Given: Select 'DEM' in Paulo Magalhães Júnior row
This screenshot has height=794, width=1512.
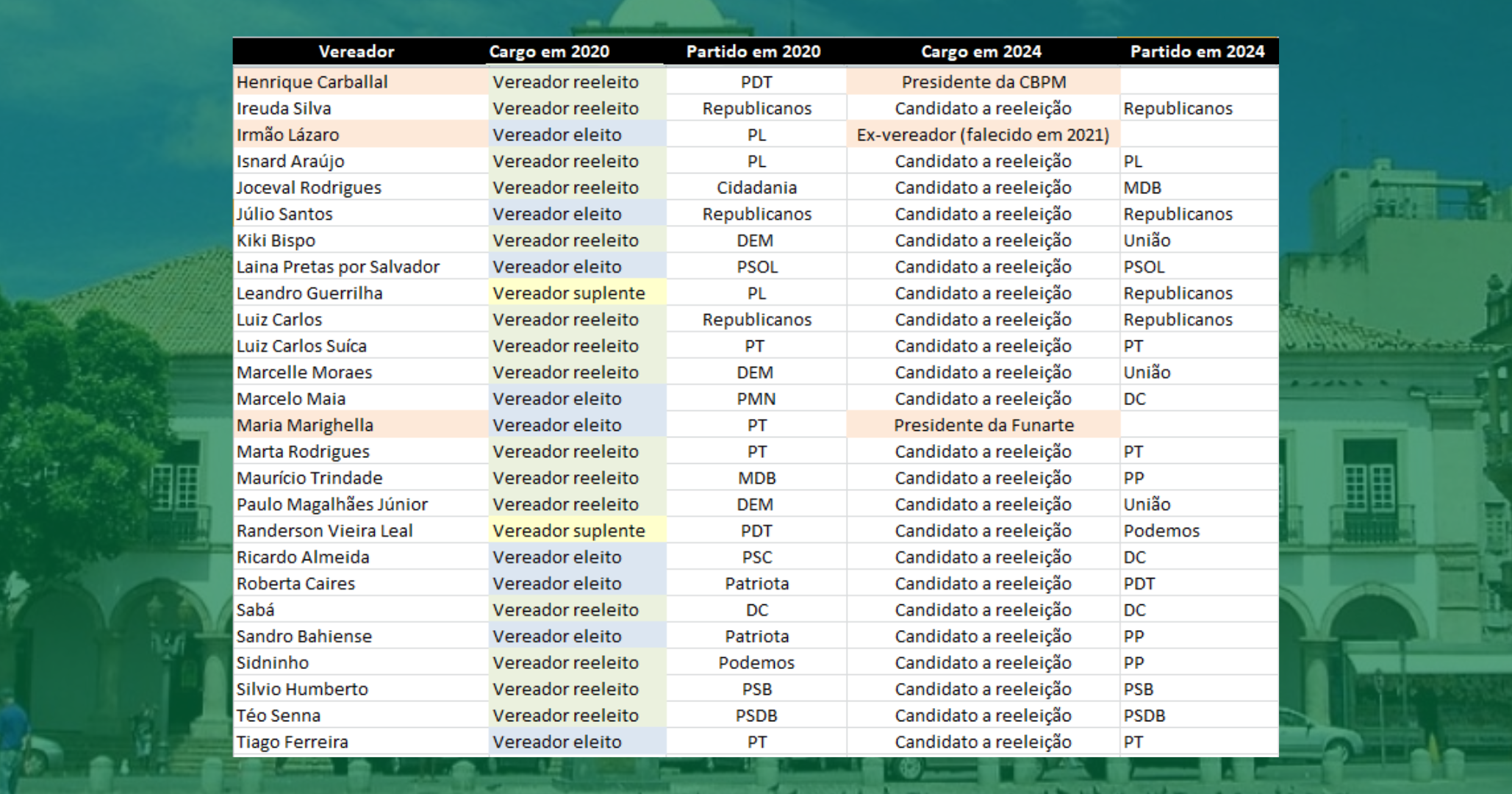Looking at the screenshot, I should click(x=756, y=505).
